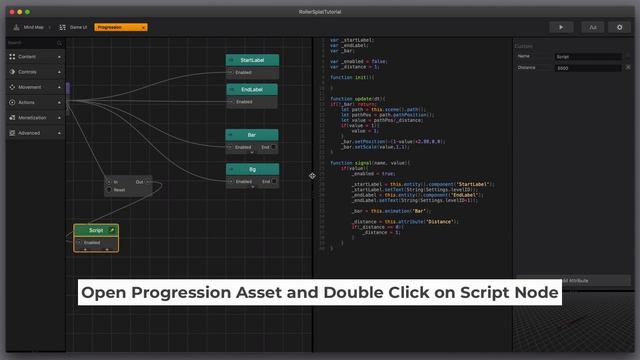
Task: Open the Aa font settings button
Action: pos(593,27)
